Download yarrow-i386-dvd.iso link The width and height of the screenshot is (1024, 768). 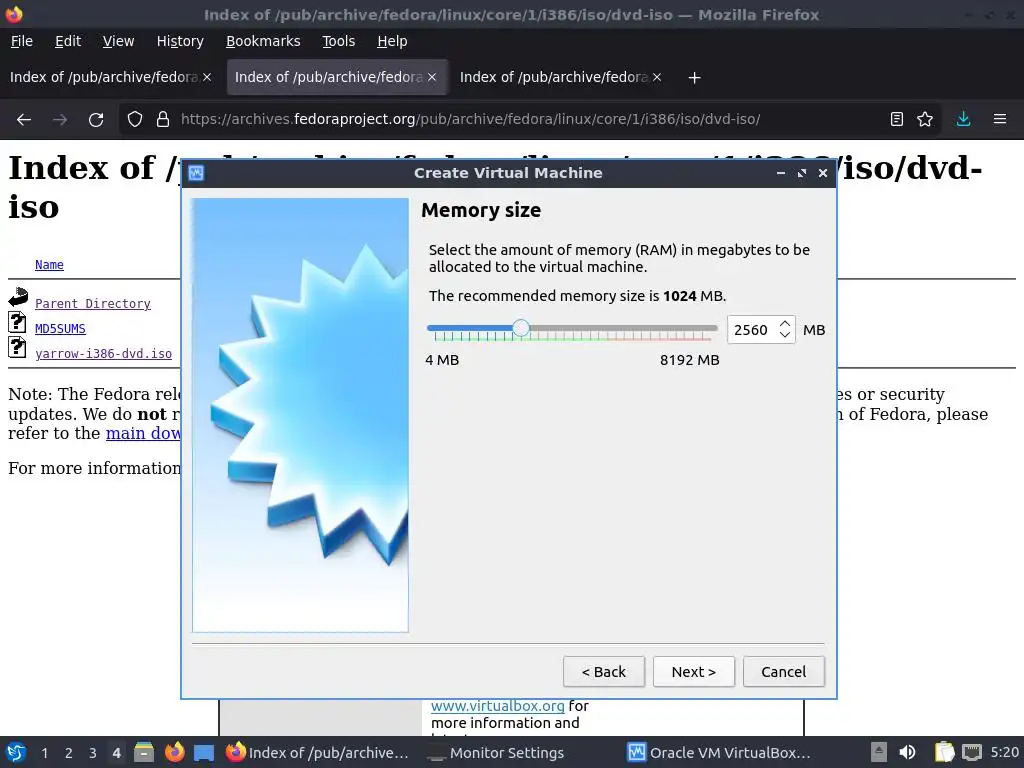pos(103,353)
